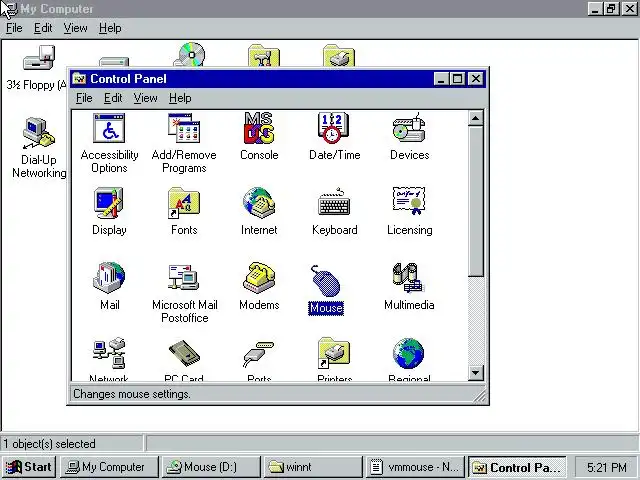Select the MS-DOS Console icon

pyautogui.click(x=259, y=128)
